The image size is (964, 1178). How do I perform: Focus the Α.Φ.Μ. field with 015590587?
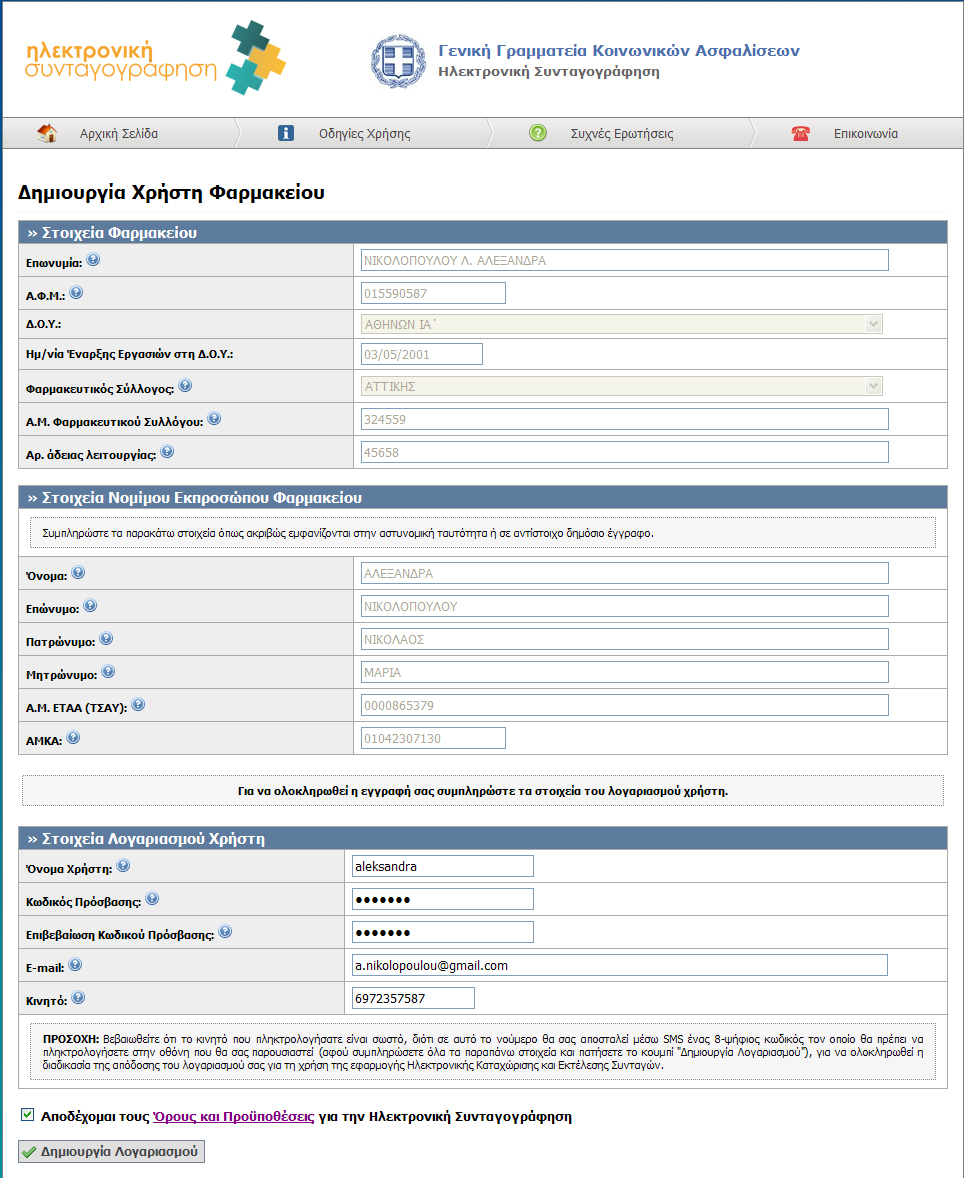point(433,294)
